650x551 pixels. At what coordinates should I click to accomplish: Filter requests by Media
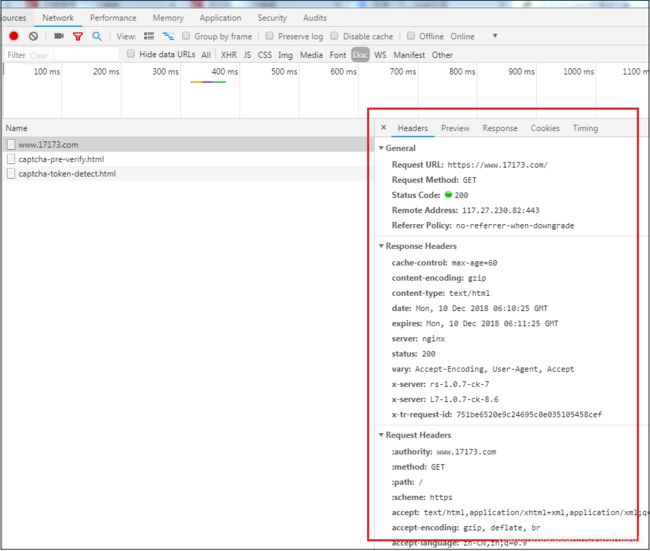(311, 55)
